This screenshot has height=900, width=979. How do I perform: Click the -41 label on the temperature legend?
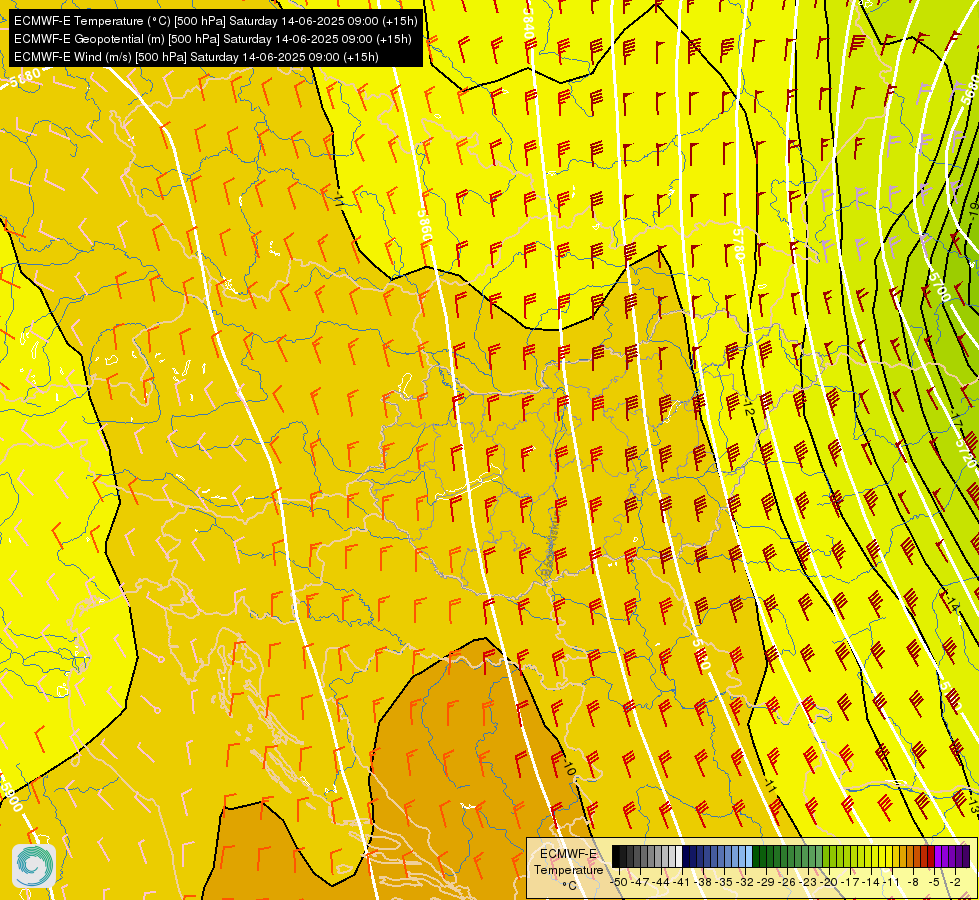pos(681,882)
